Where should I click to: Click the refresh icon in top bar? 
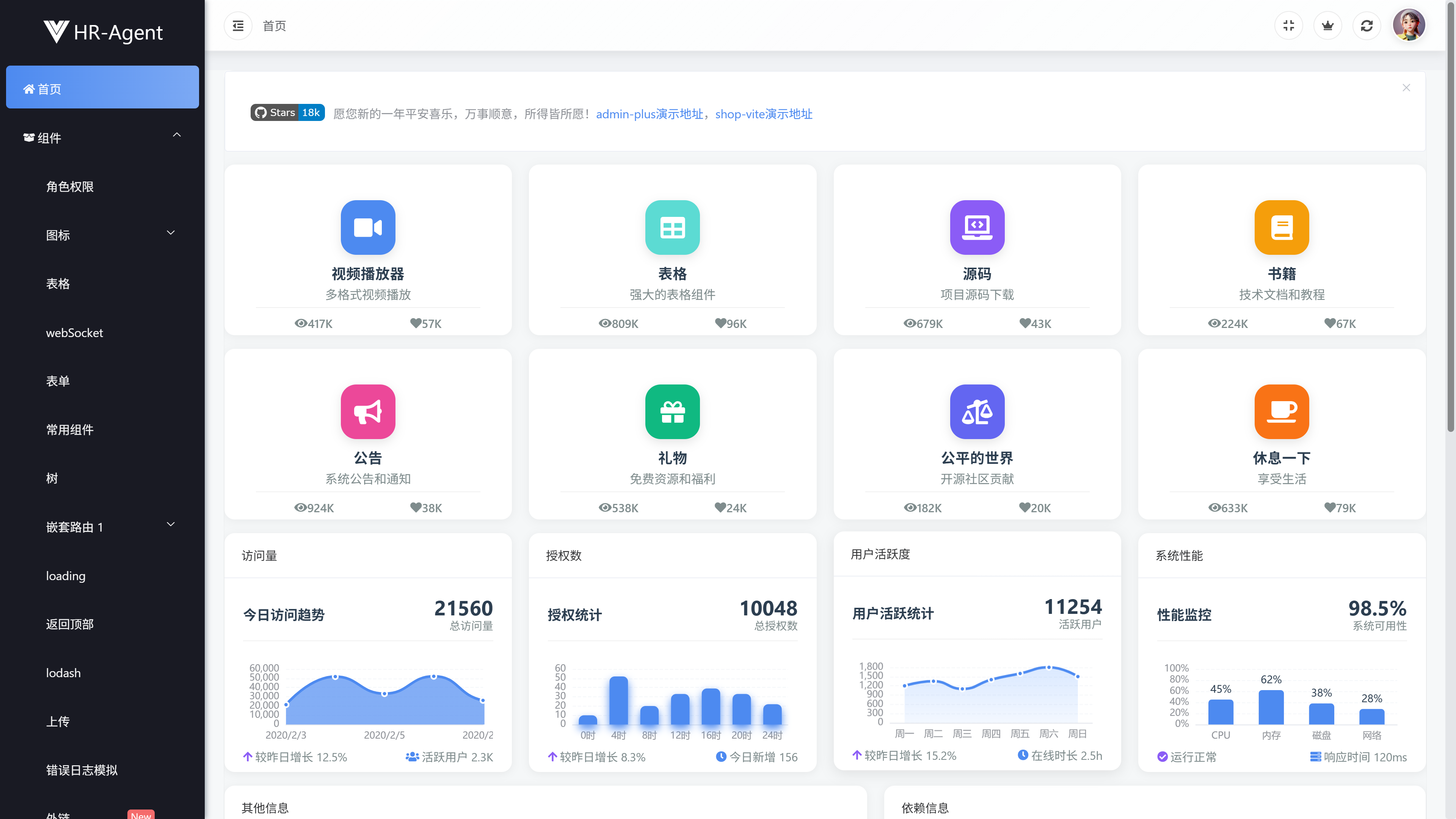point(1366,26)
